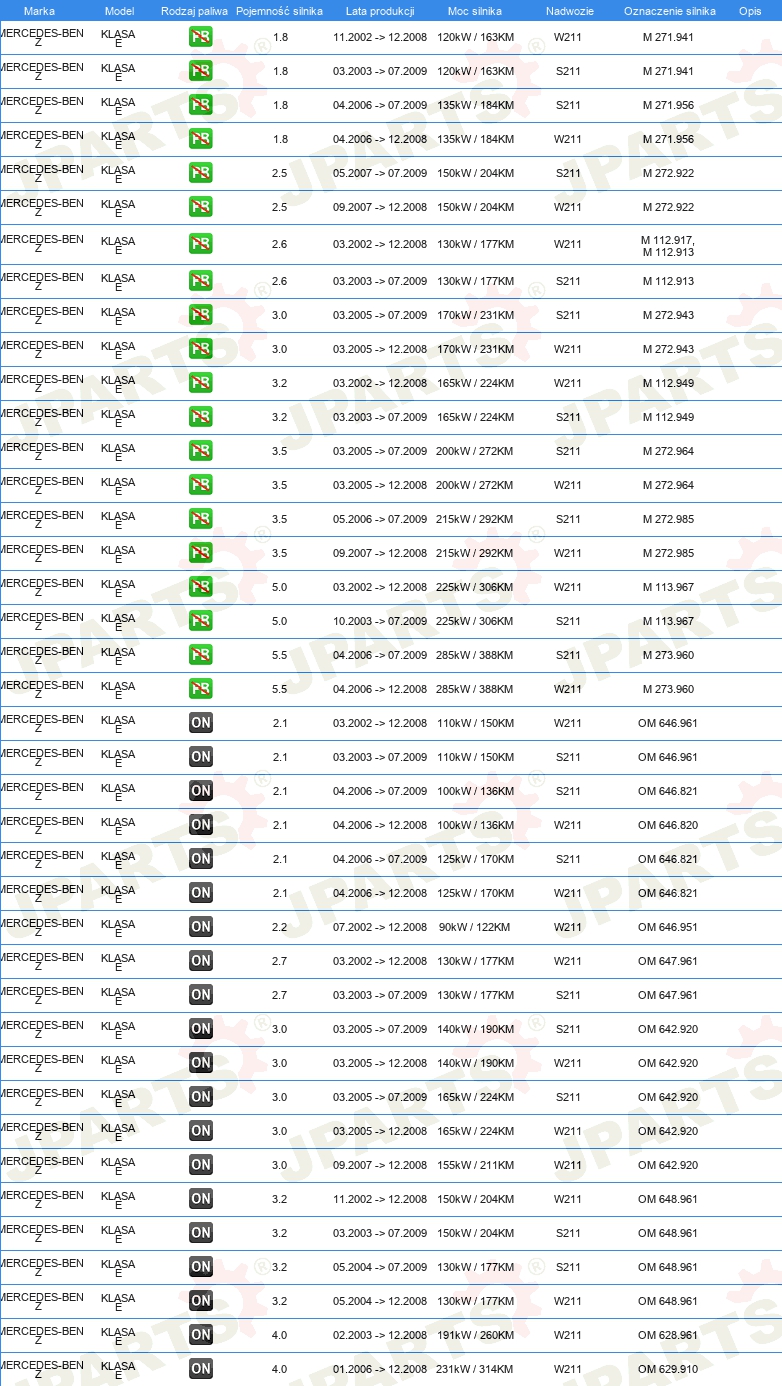Screen dimensions: 782x1386
Task: Click the ON diesel icon in the OM 628.961 row
Action: tap(201, 1336)
